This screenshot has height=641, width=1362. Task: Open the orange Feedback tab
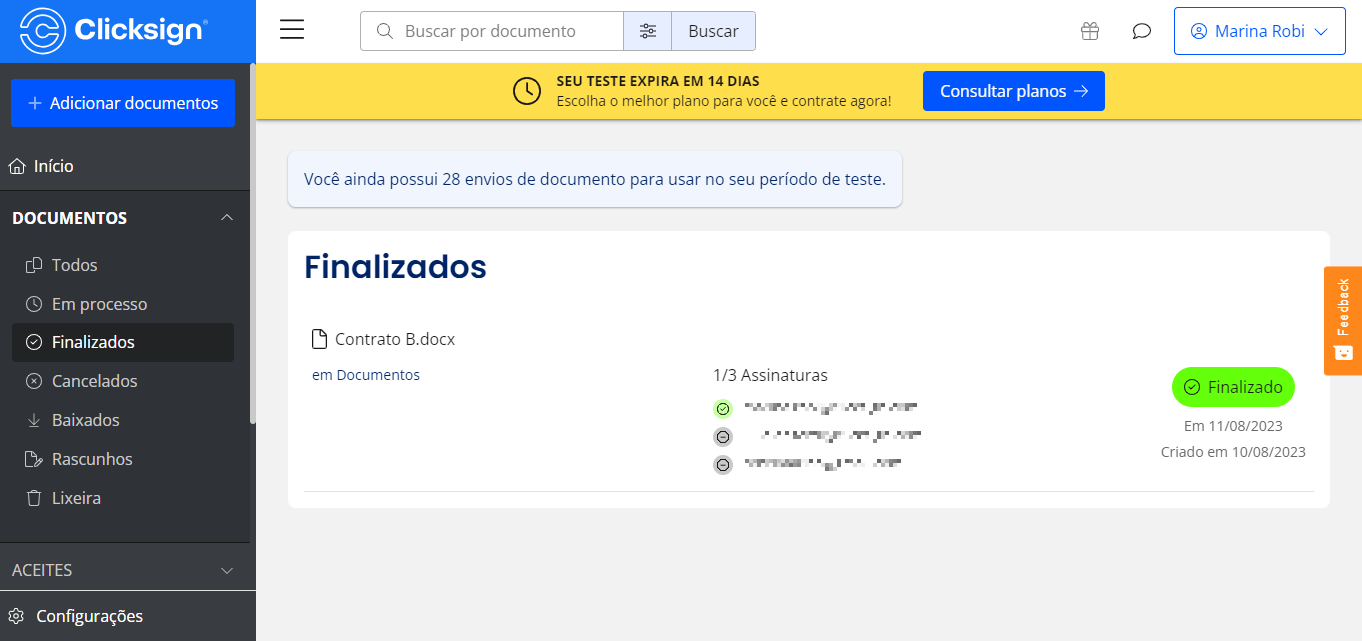tap(1342, 320)
